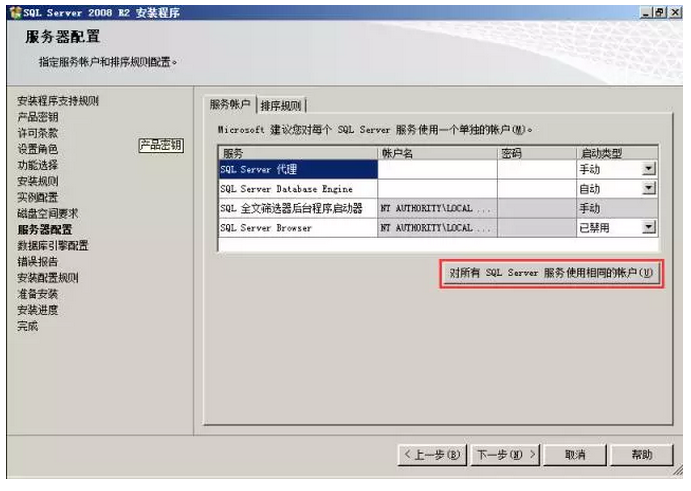Image resolution: width=691 pixels, height=491 pixels.
Task: Restore the installer window size
Action: click(659, 12)
